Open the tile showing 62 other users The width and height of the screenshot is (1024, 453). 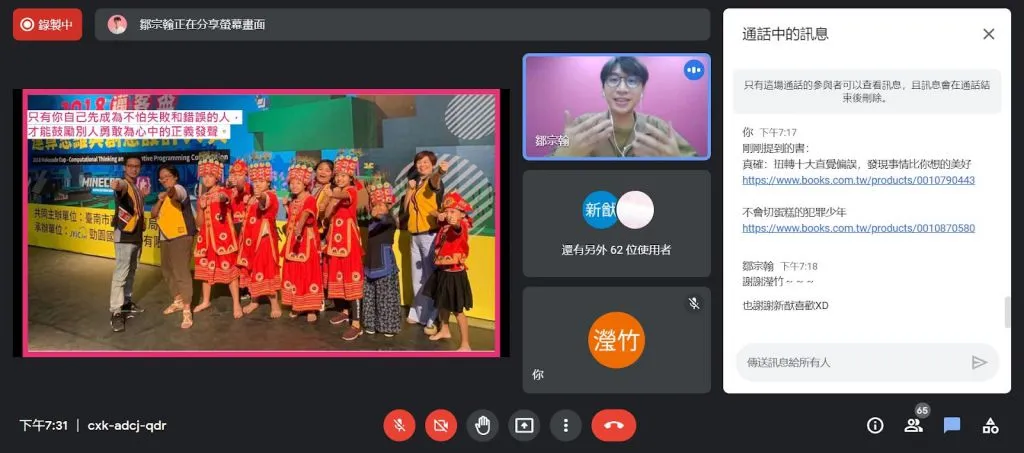click(617, 223)
